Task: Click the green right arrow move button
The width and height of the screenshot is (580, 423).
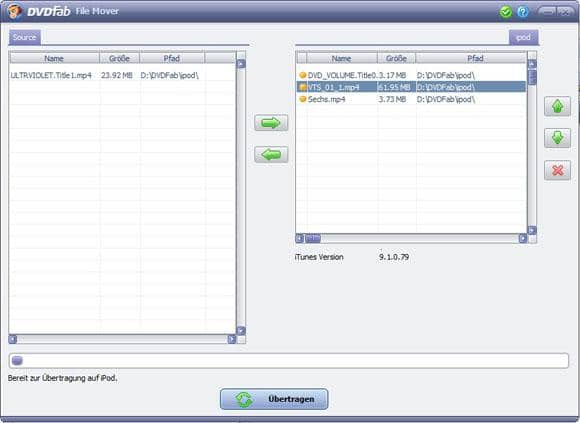Action: click(x=271, y=123)
